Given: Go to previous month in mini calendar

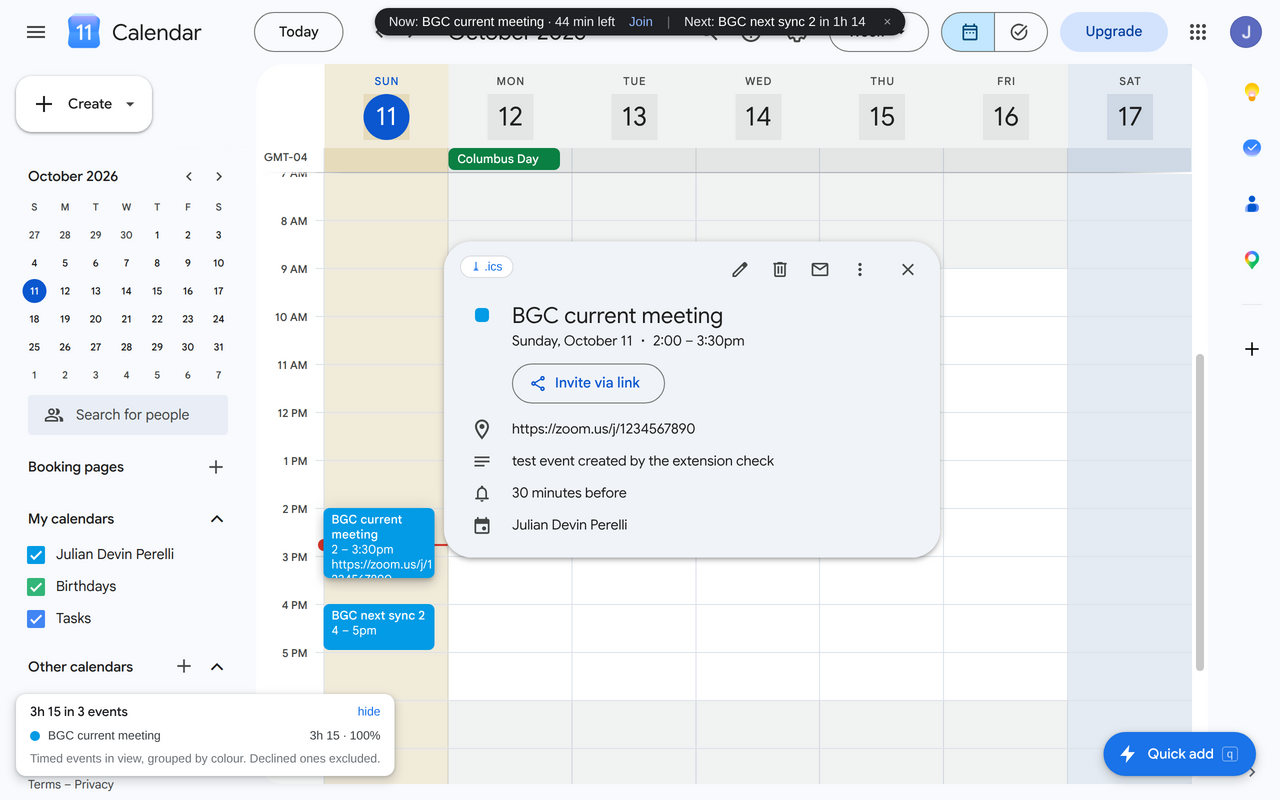Looking at the screenshot, I should coord(189,176).
